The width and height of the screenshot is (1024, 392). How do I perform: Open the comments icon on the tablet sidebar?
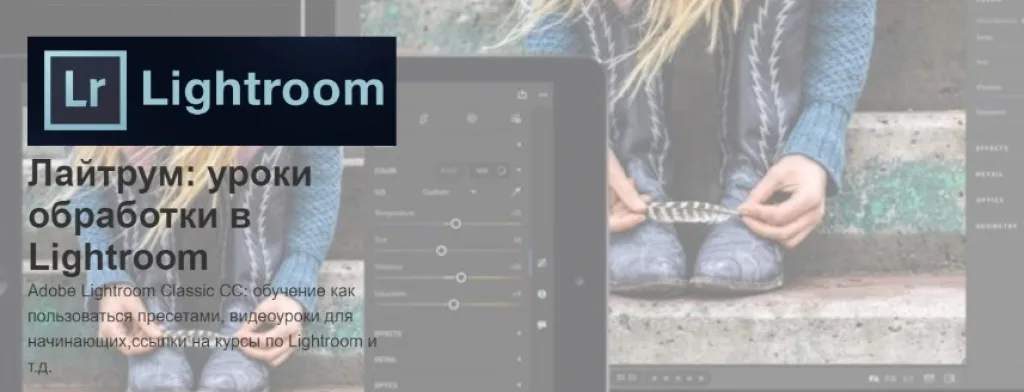point(541,325)
